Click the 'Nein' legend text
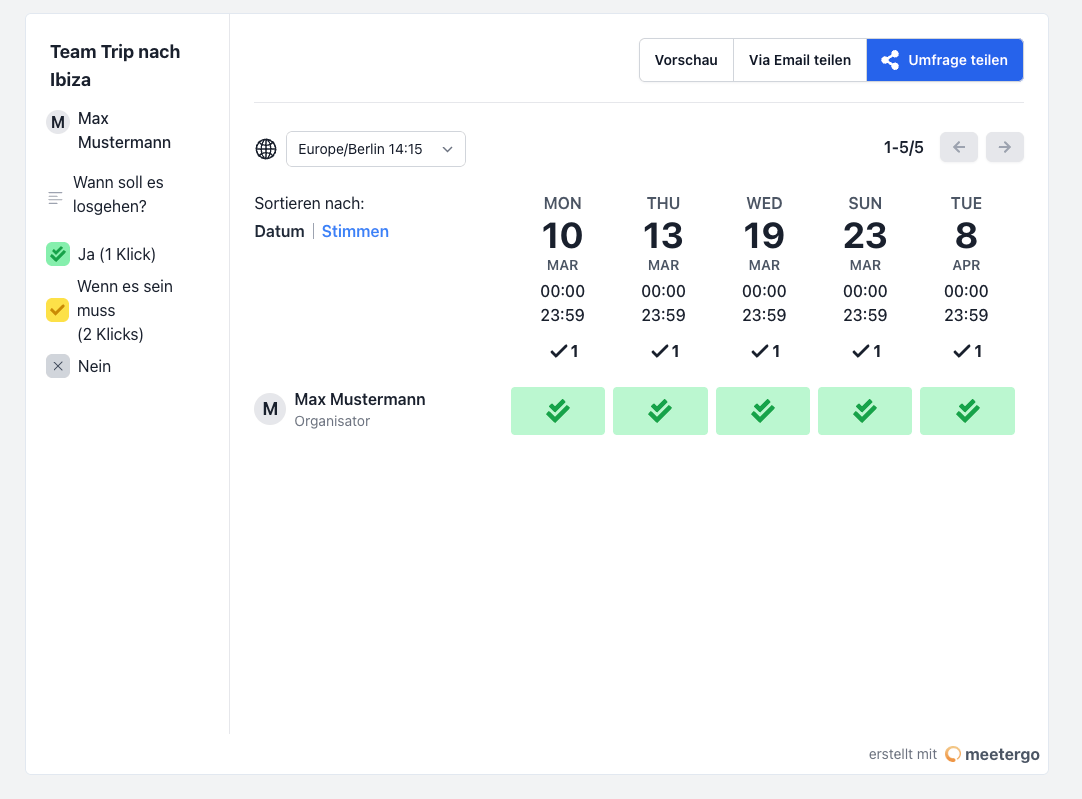The image size is (1082, 799). coord(95,366)
